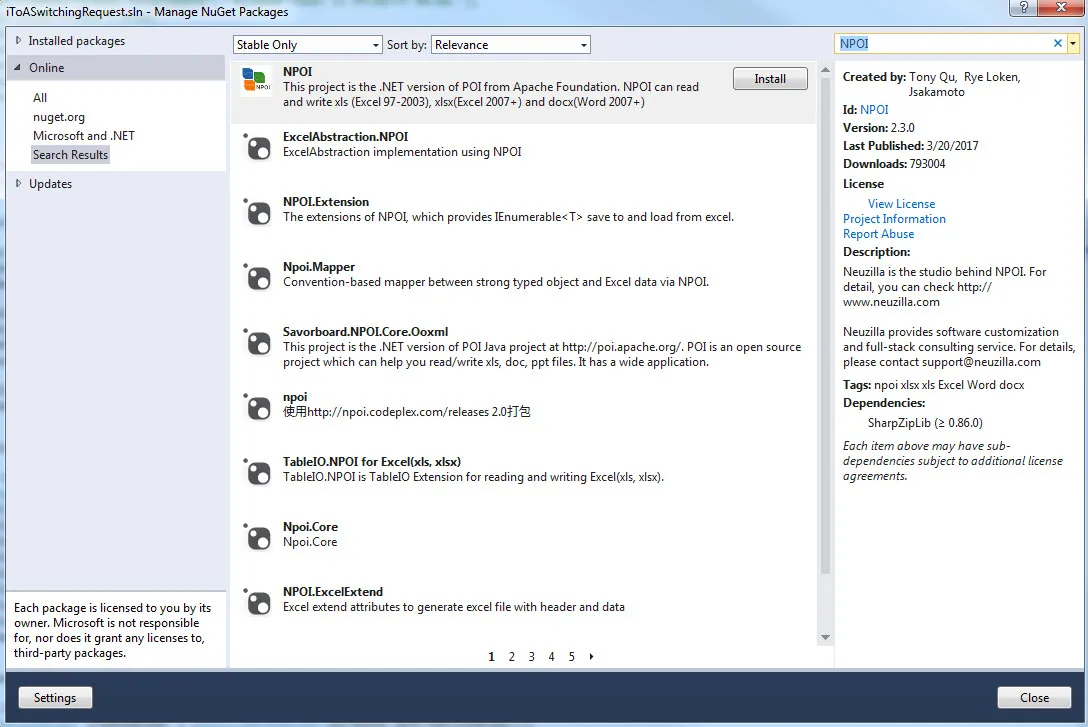1088x727 pixels.
Task: Click the Close button at bottom right
Action: (x=1034, y=697)
